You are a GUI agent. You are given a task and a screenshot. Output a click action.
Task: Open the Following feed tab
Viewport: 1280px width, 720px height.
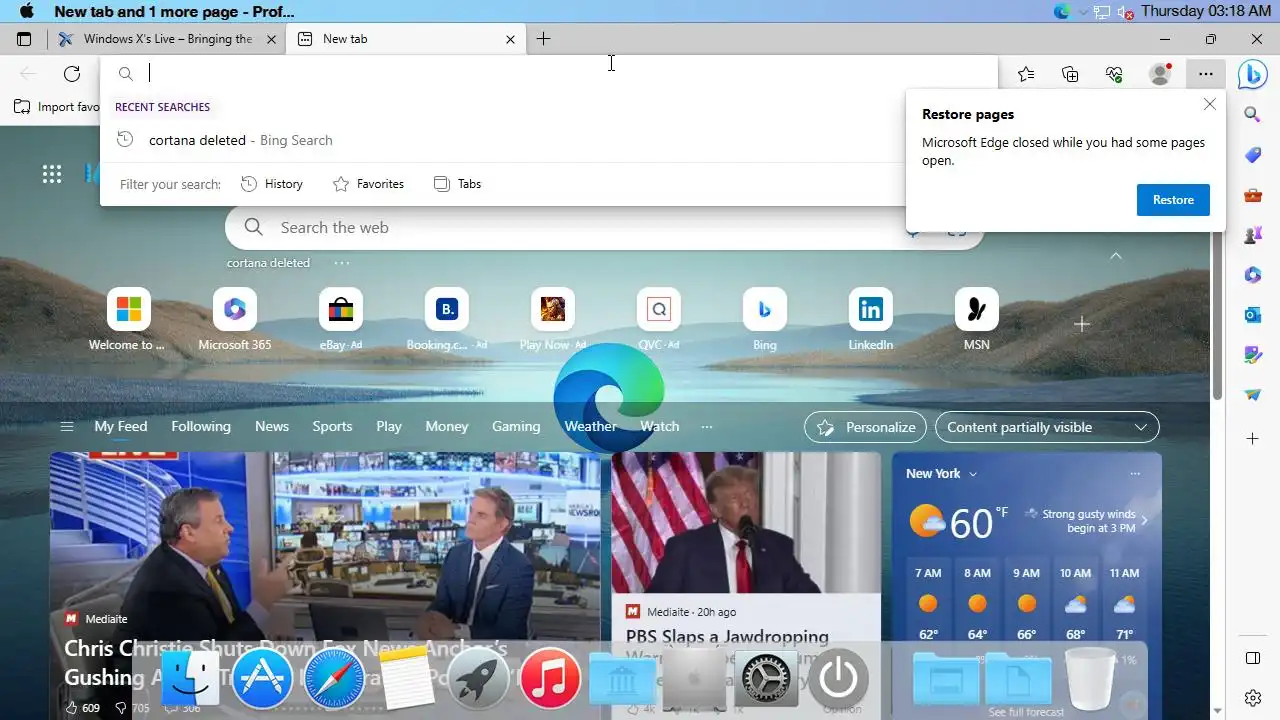[201, 426]
